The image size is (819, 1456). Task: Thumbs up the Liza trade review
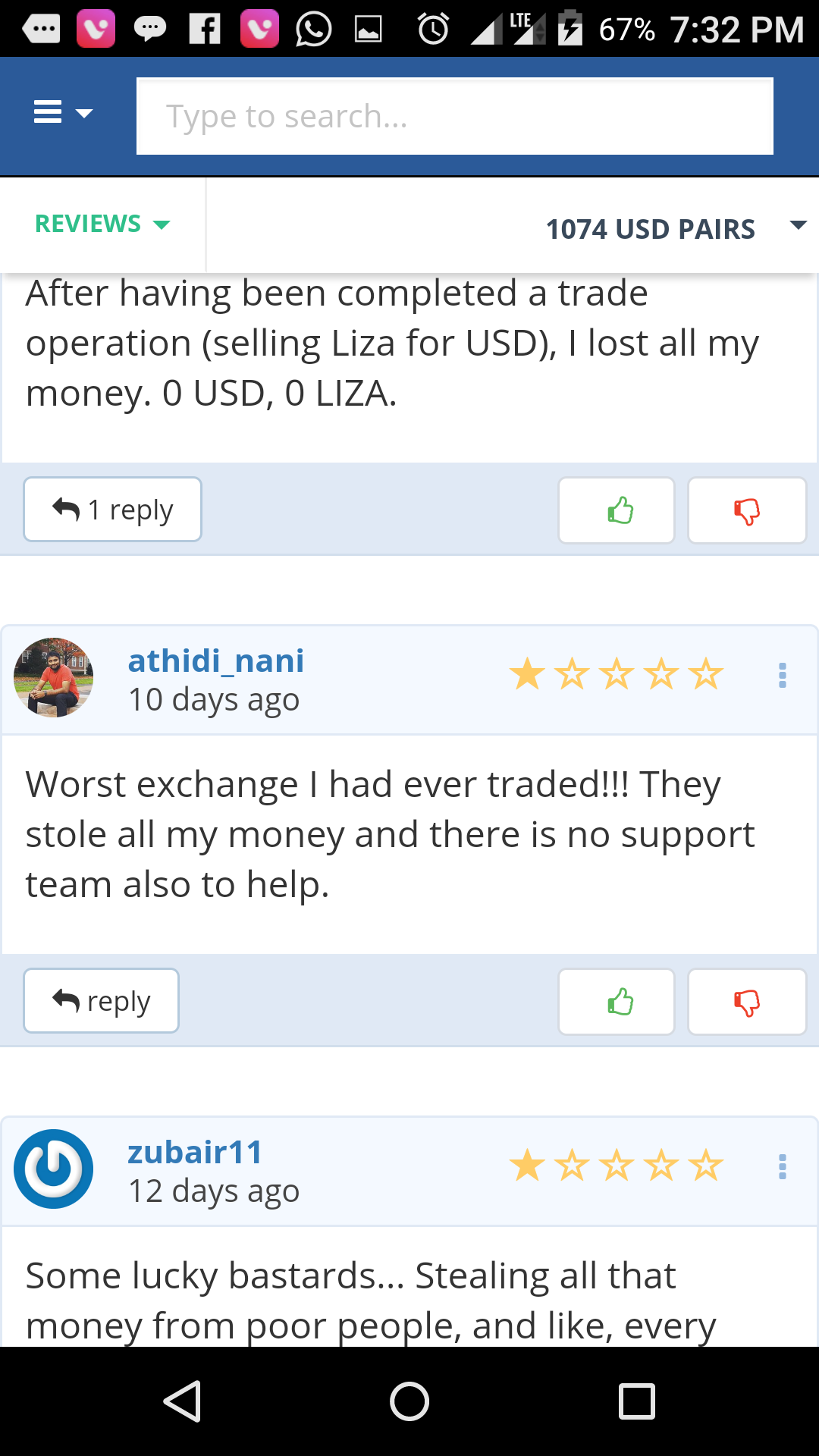click(617, 510)
